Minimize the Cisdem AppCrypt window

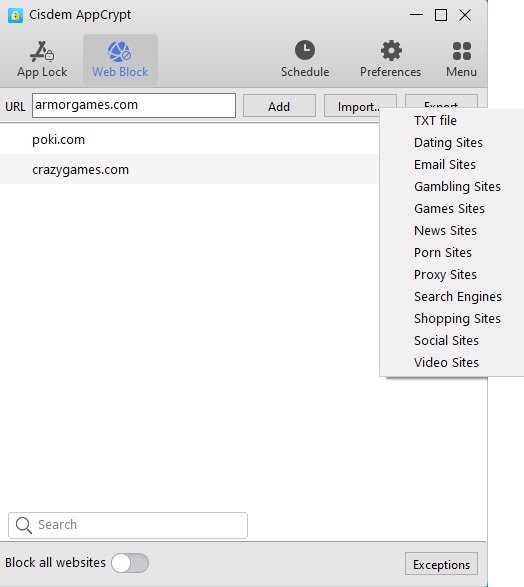416,15
